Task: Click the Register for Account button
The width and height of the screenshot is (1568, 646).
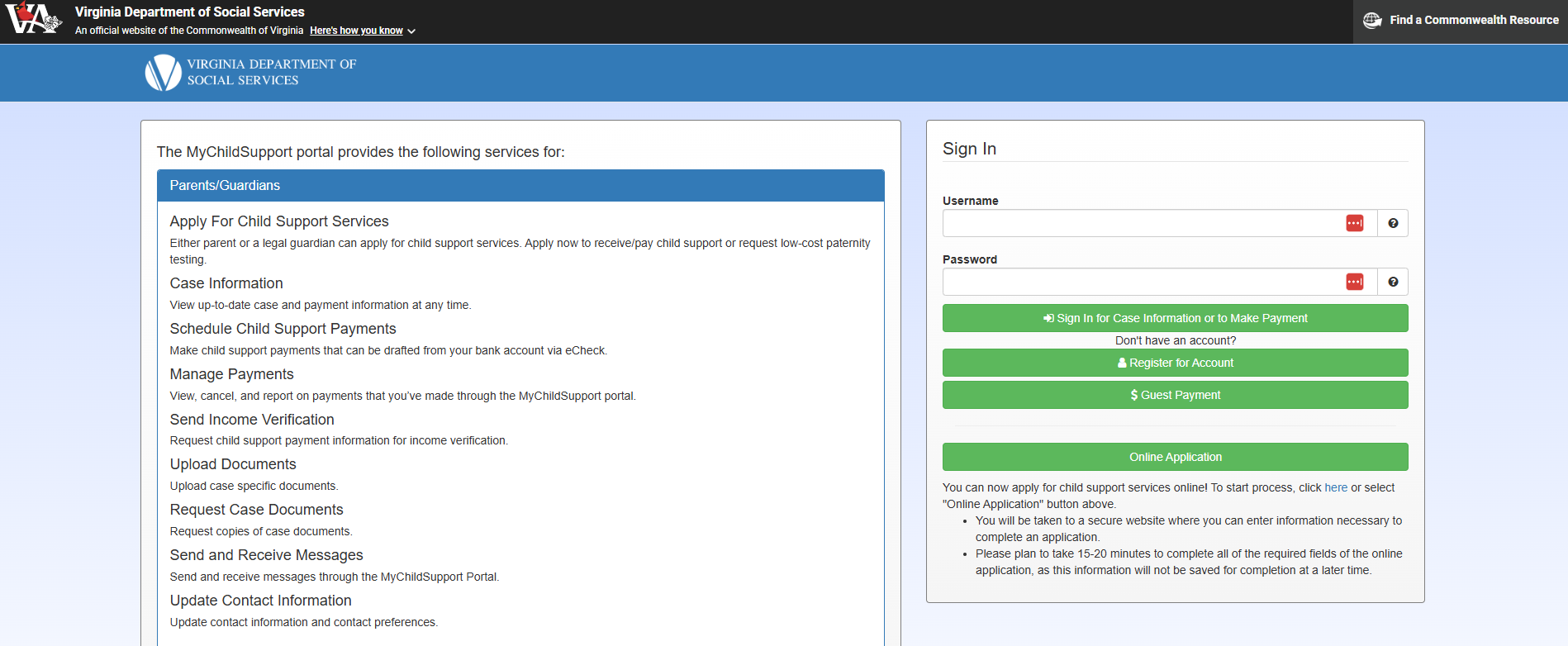Action: click(x=1175, y=363)
